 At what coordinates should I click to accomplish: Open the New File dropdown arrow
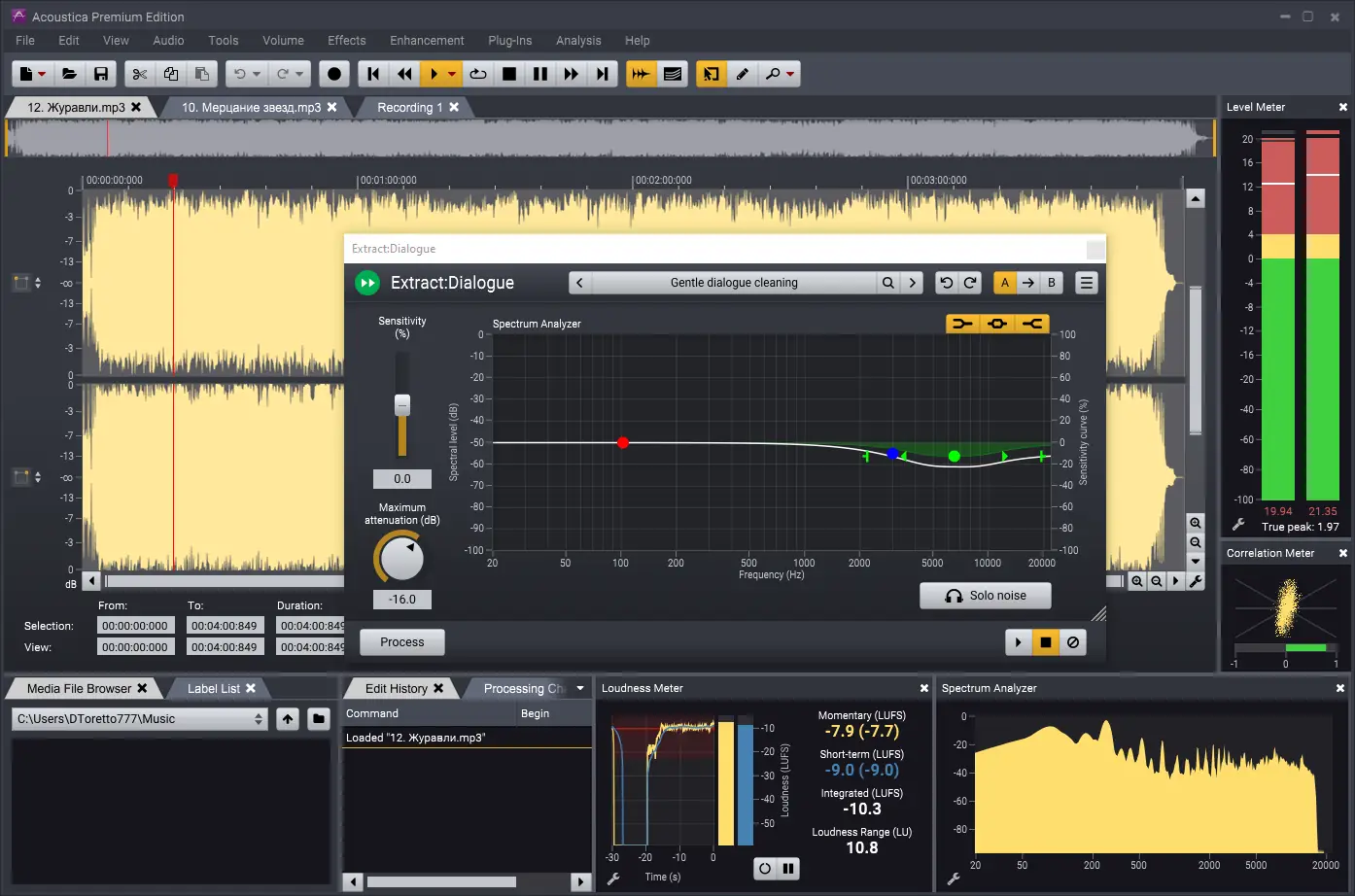coord(41,73)
